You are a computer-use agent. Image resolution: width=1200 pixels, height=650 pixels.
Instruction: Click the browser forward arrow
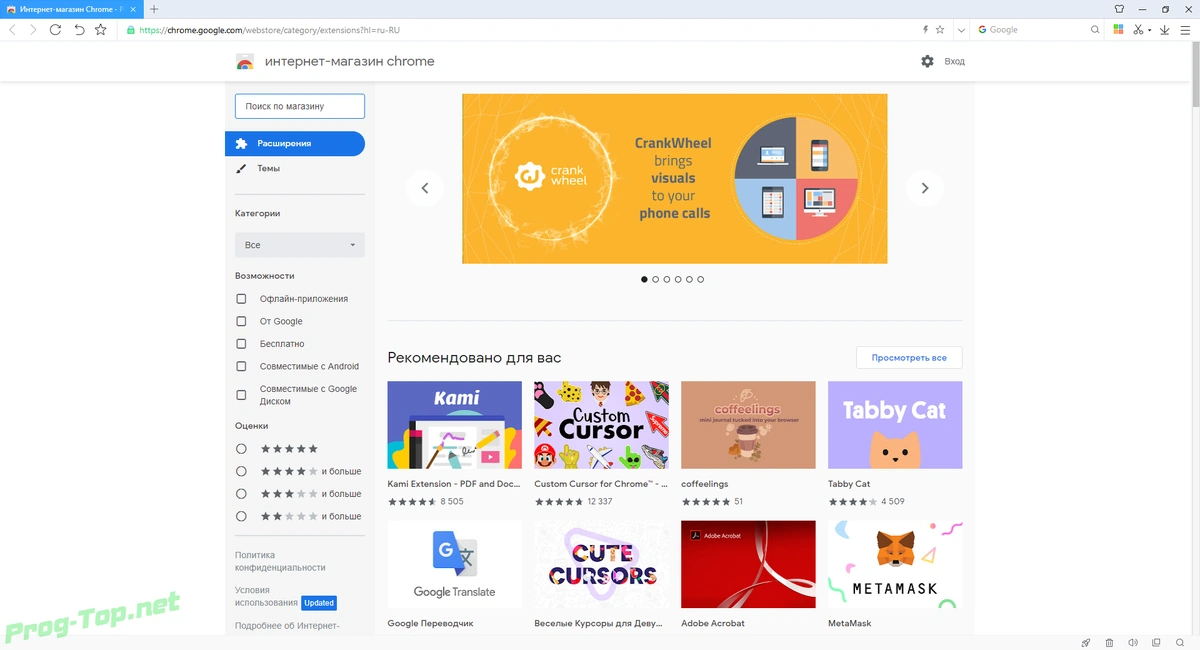click(x=33, y=30)
